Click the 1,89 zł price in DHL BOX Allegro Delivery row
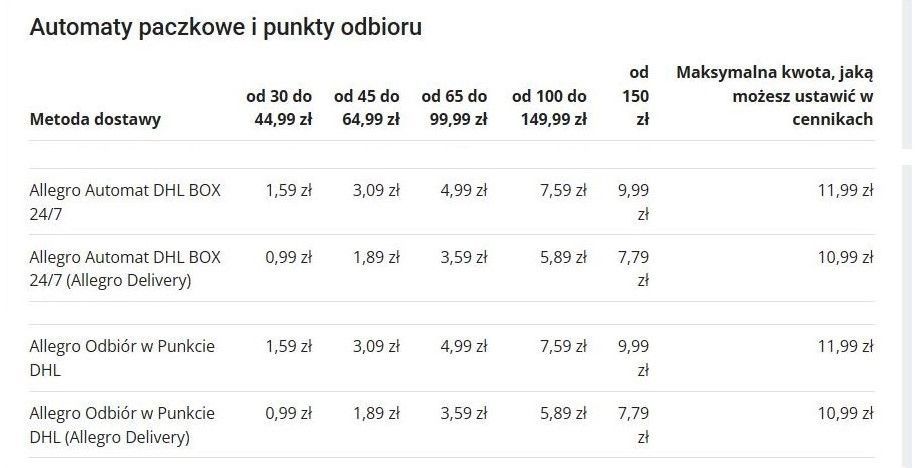 click(377, 257)
